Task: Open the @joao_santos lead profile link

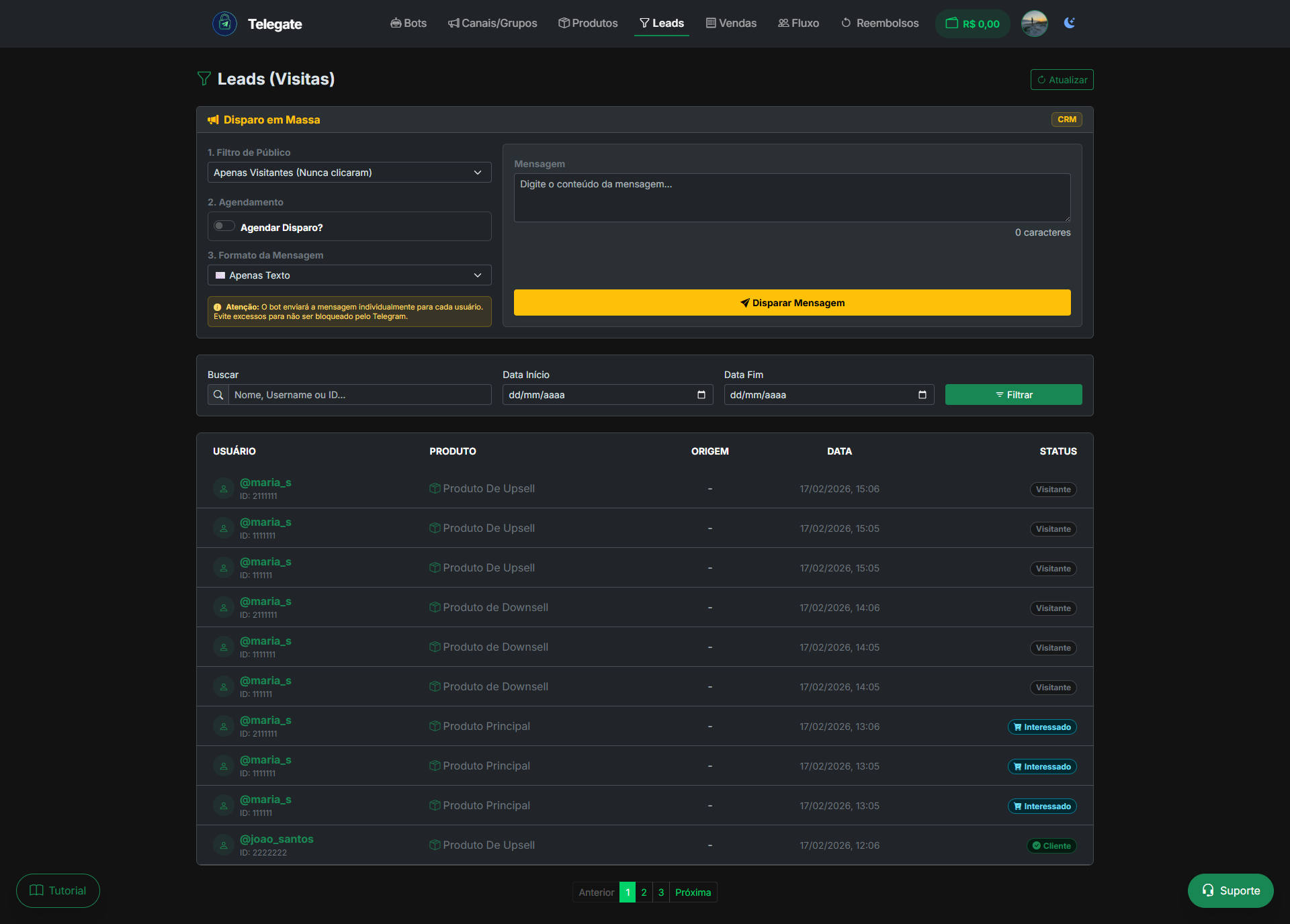Action: coord(276,839)
